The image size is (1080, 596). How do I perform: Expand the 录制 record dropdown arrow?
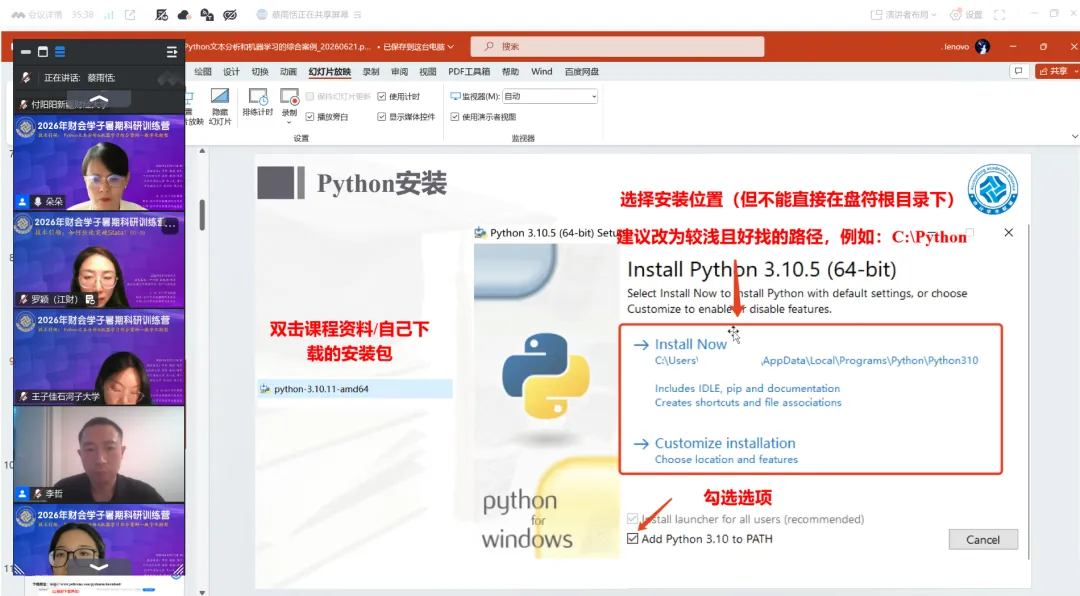pyautogui.click(x=289, y=122)
